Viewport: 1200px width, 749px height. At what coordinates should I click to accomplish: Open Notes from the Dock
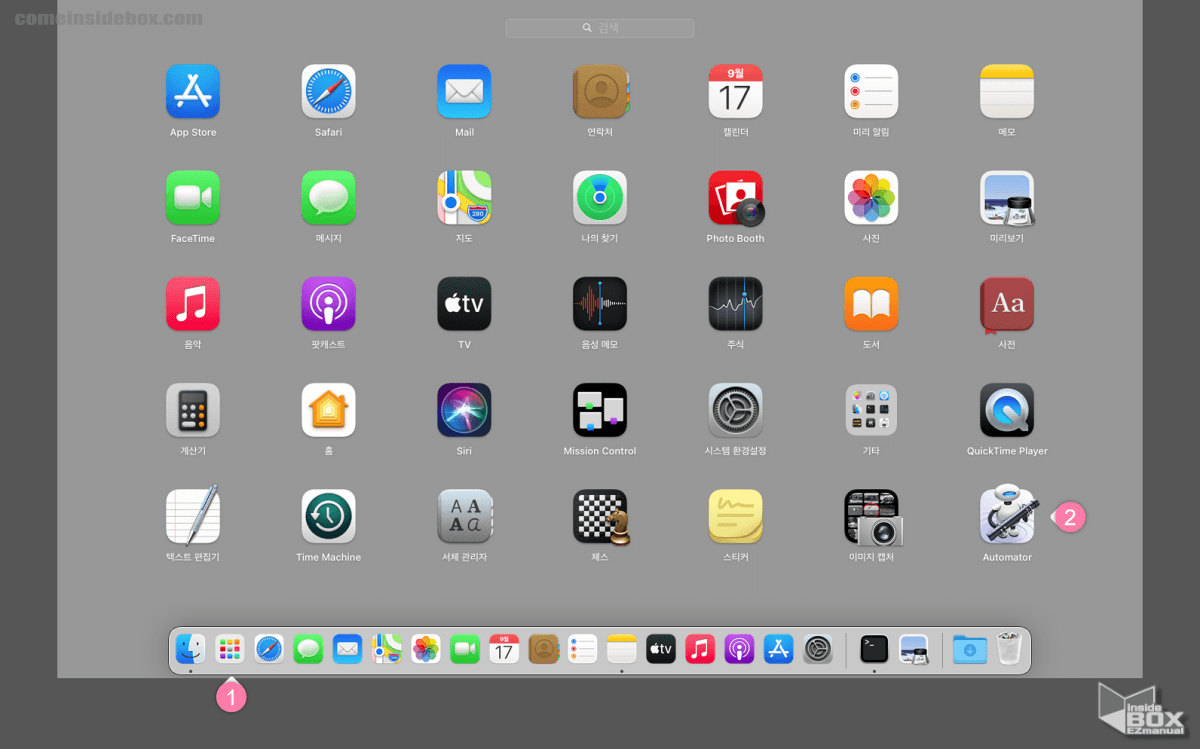click(x=622, y=649)
